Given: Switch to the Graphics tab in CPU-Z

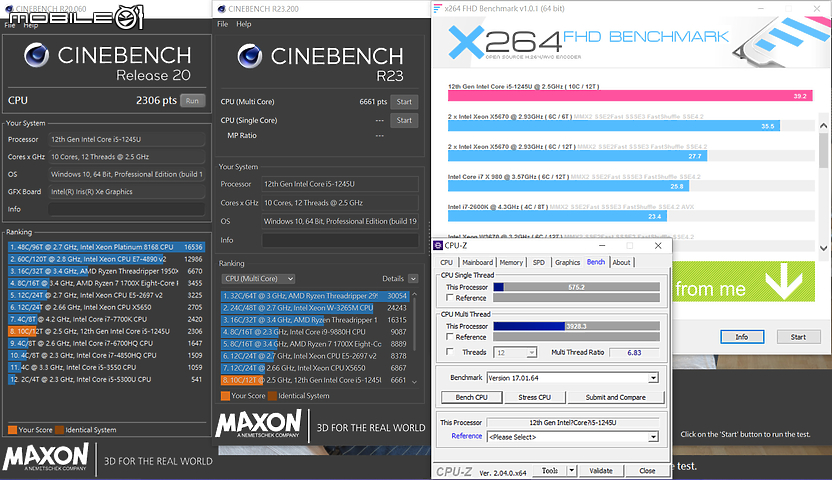Looking at the screenshot, I should click(567, 262).
